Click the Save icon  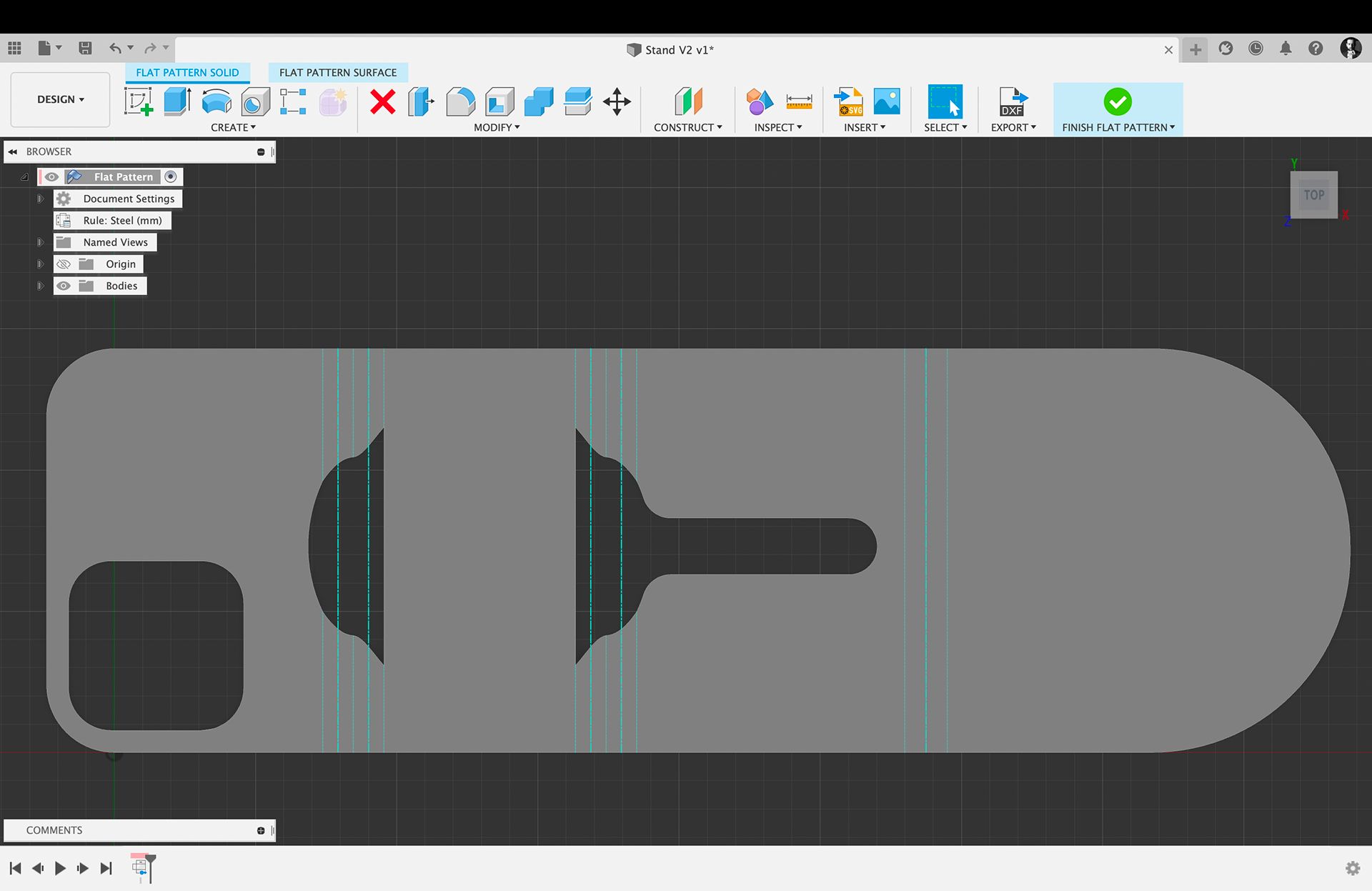click(x=85, y=49)
